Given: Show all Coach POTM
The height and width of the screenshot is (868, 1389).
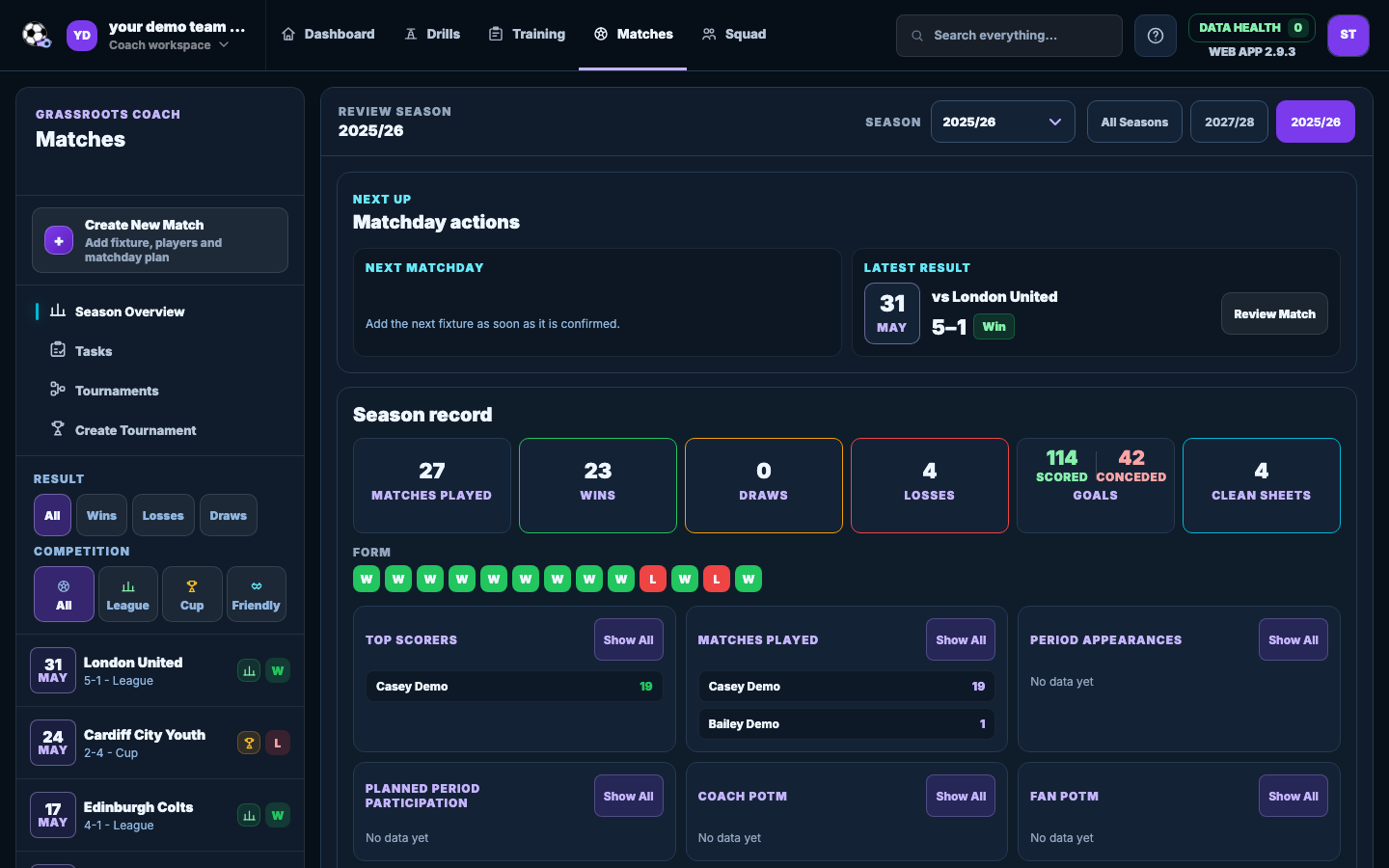Looking at the screenshot, I should pyautogui.click(x=961, y=796).
